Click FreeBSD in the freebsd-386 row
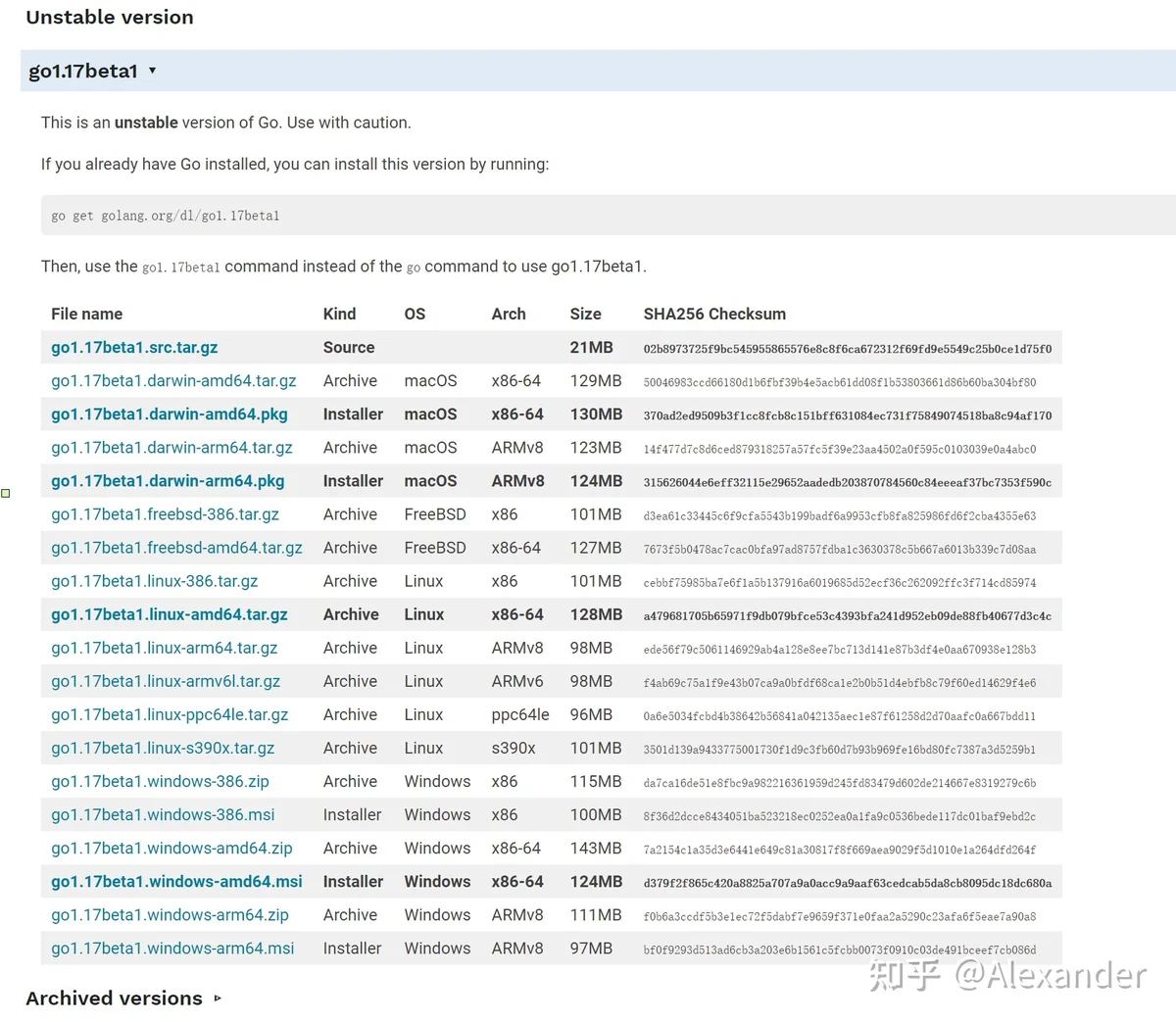 coord(435,514)
